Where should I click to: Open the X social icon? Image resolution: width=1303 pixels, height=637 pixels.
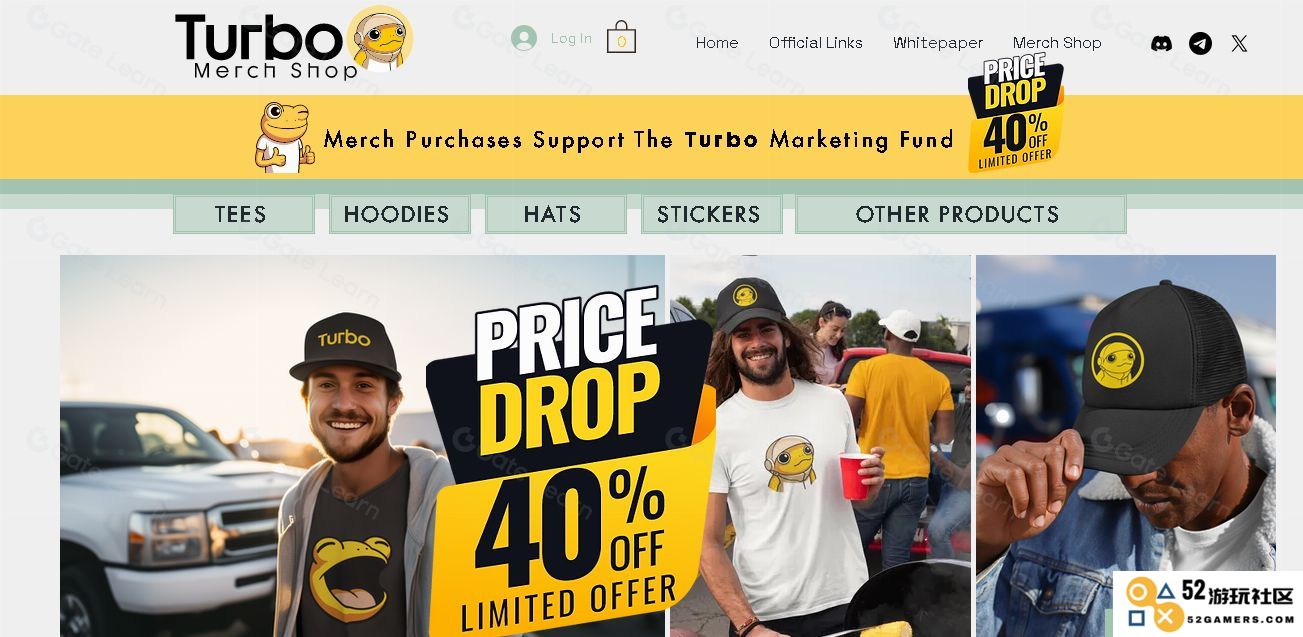coord(1239,43)
